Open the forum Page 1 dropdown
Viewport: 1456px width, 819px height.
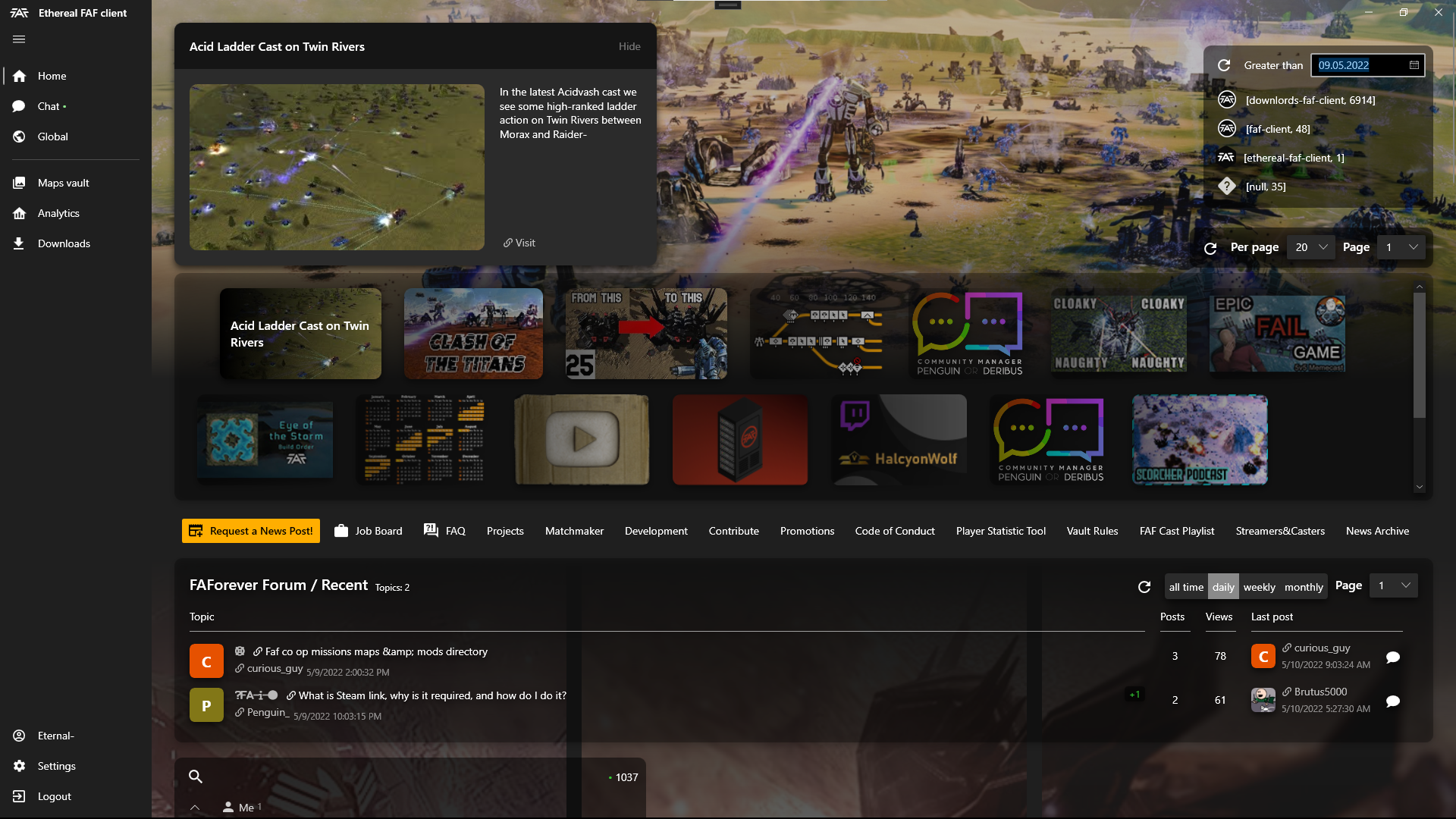1394,585
